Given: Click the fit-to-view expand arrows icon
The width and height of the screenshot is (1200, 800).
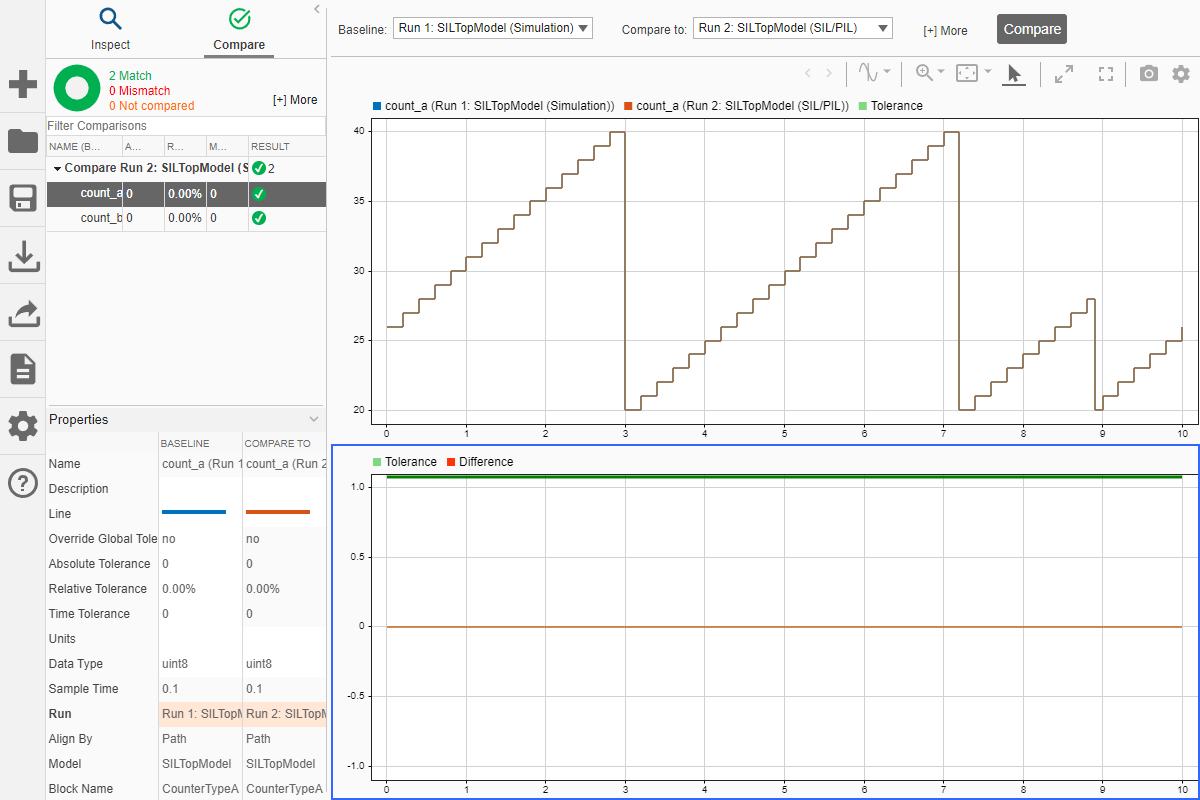Looking at the screenshot, I should [x=1064, y=73].
